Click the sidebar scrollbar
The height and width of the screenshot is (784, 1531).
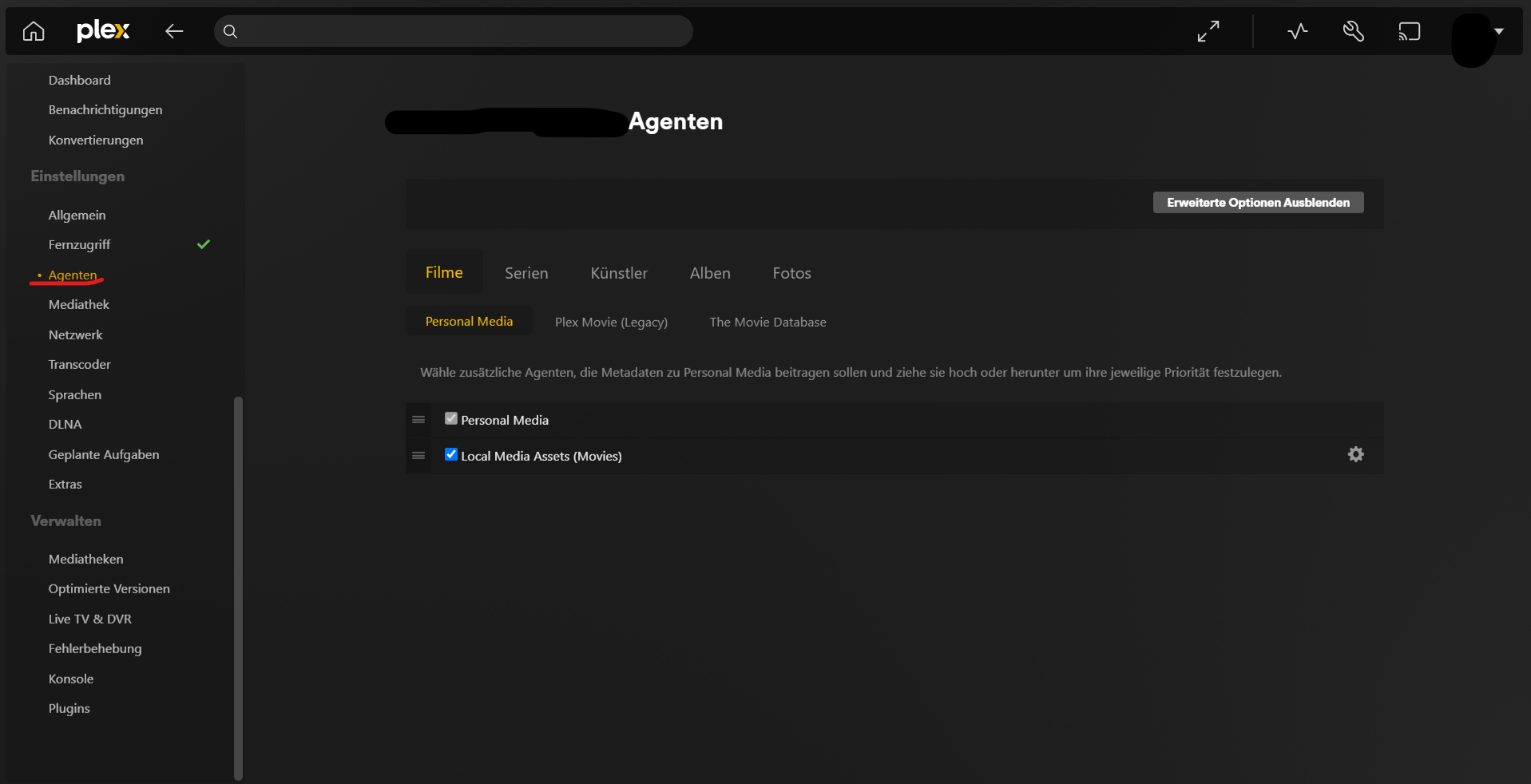(238, 588)
